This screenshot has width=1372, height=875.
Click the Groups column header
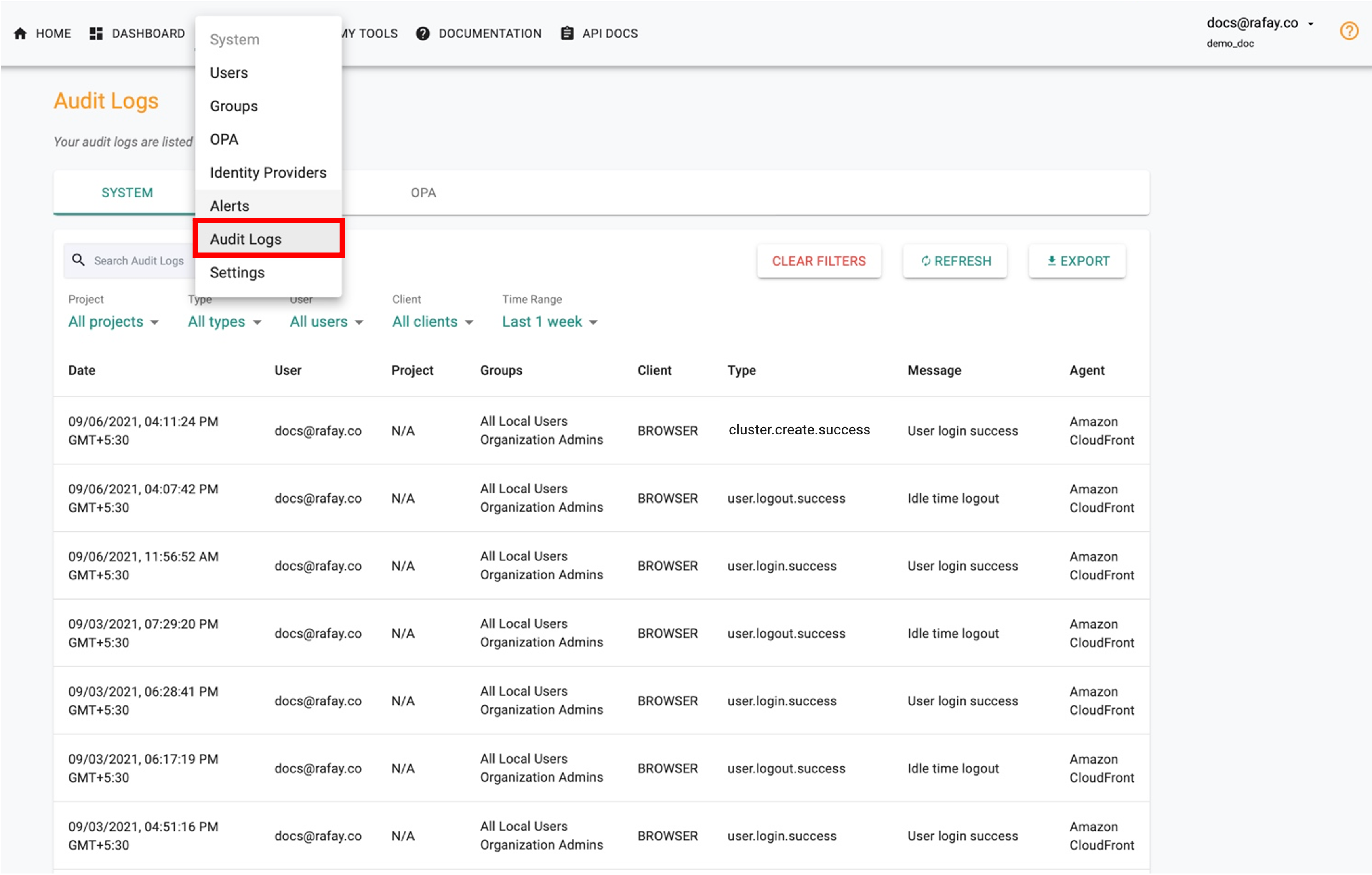pyautogui.click(x=501, y=371)
